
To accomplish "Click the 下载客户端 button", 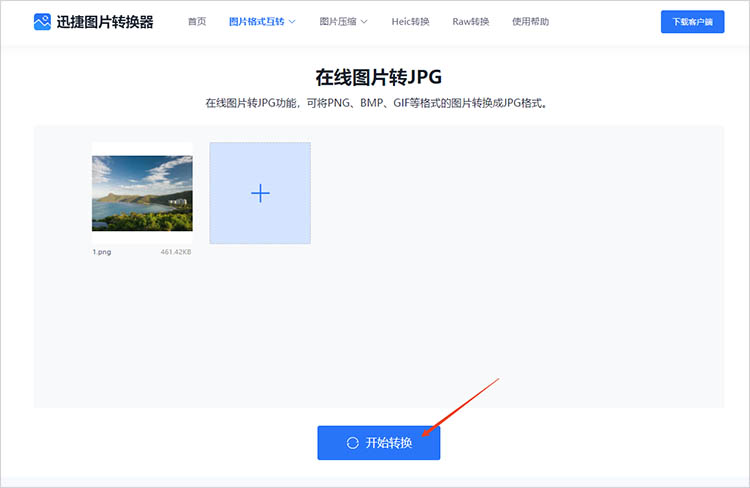I will pyautogui.click(x=692, y=22).
